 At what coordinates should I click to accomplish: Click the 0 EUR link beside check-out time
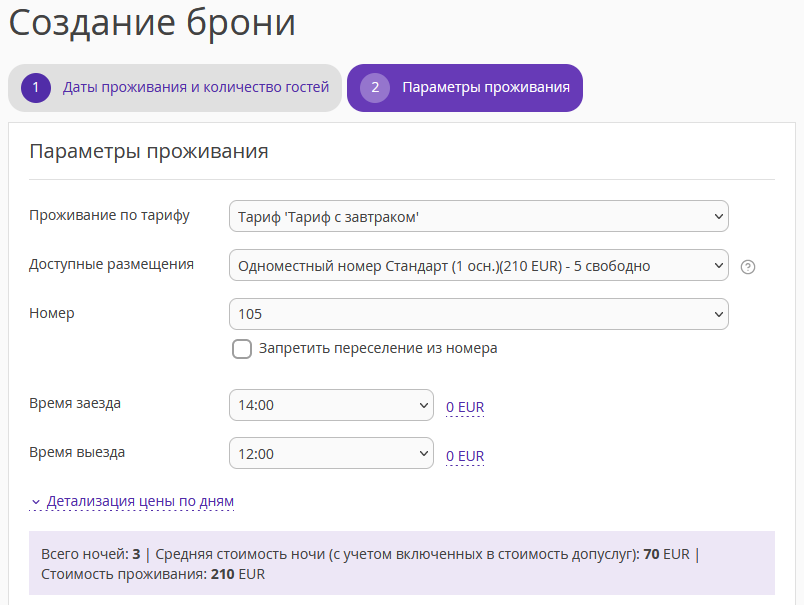click(465, 456)
